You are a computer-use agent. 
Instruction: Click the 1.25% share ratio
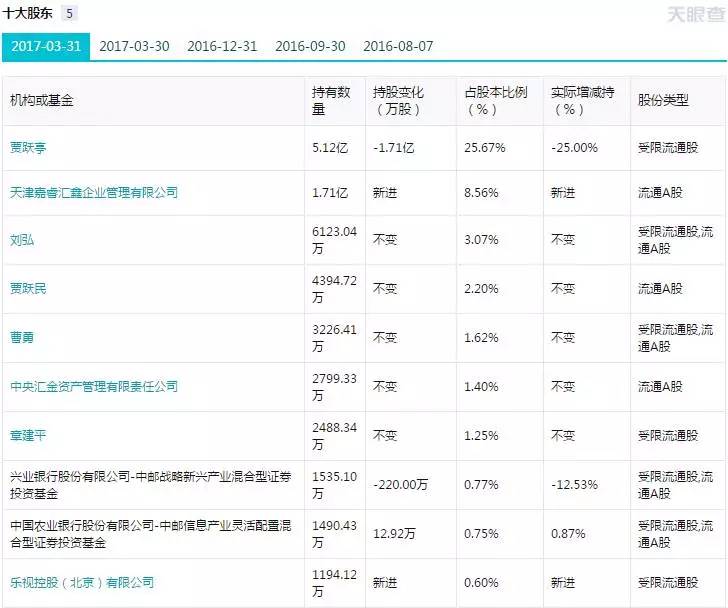pos(481,435)
